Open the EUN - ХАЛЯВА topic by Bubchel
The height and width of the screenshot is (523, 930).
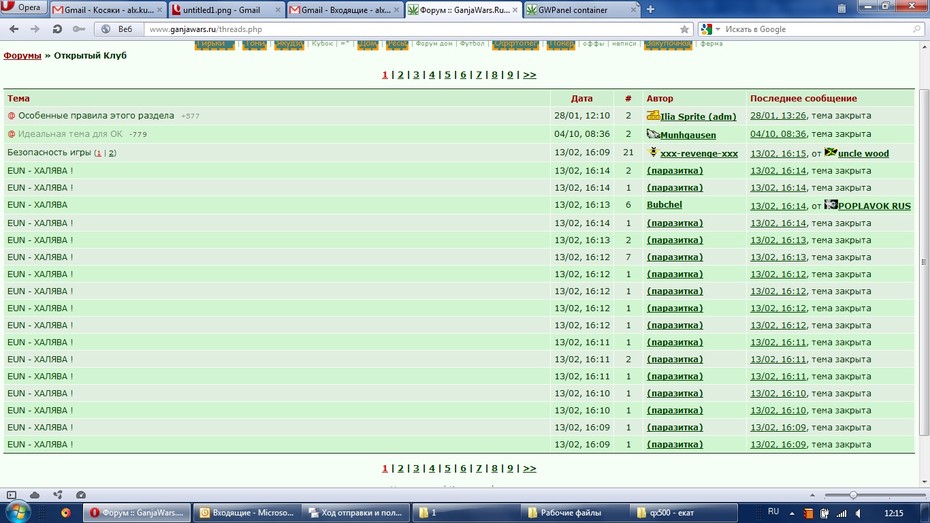[x=37, y=205]
